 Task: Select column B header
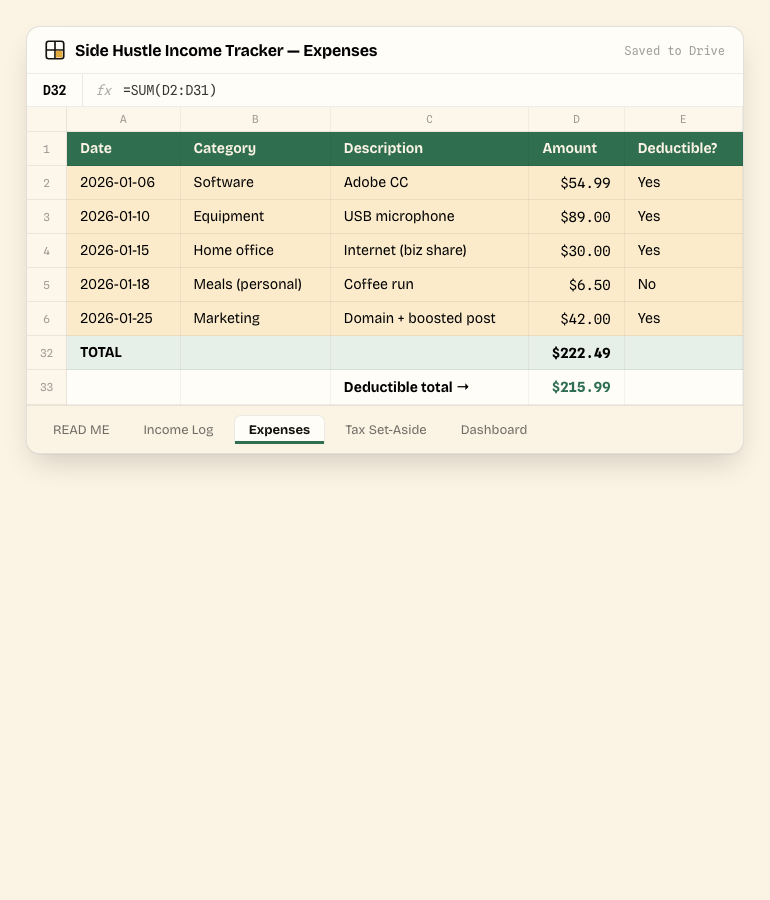tap(255, 119)
